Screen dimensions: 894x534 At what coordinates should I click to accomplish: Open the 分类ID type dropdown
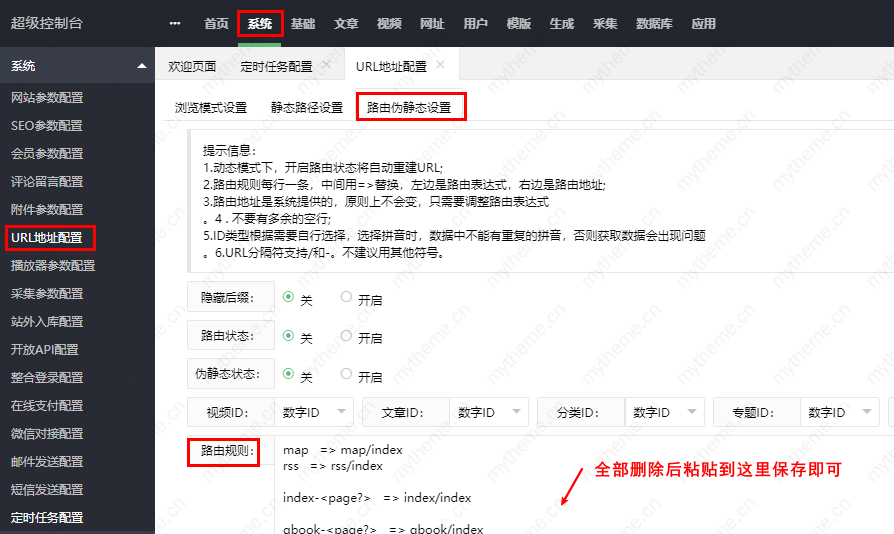[x=664, y=411]
